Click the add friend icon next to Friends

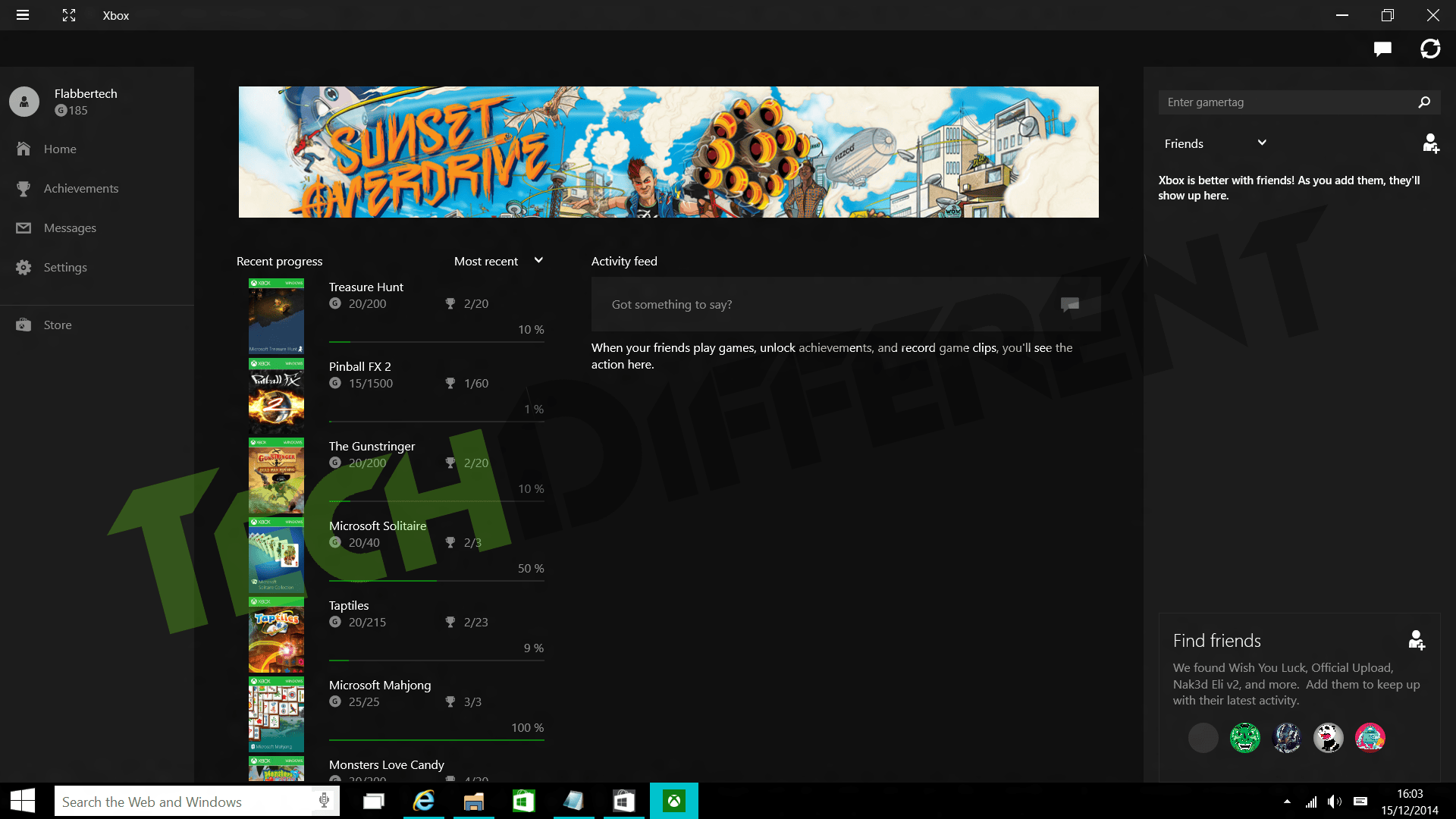(1430, 143)
